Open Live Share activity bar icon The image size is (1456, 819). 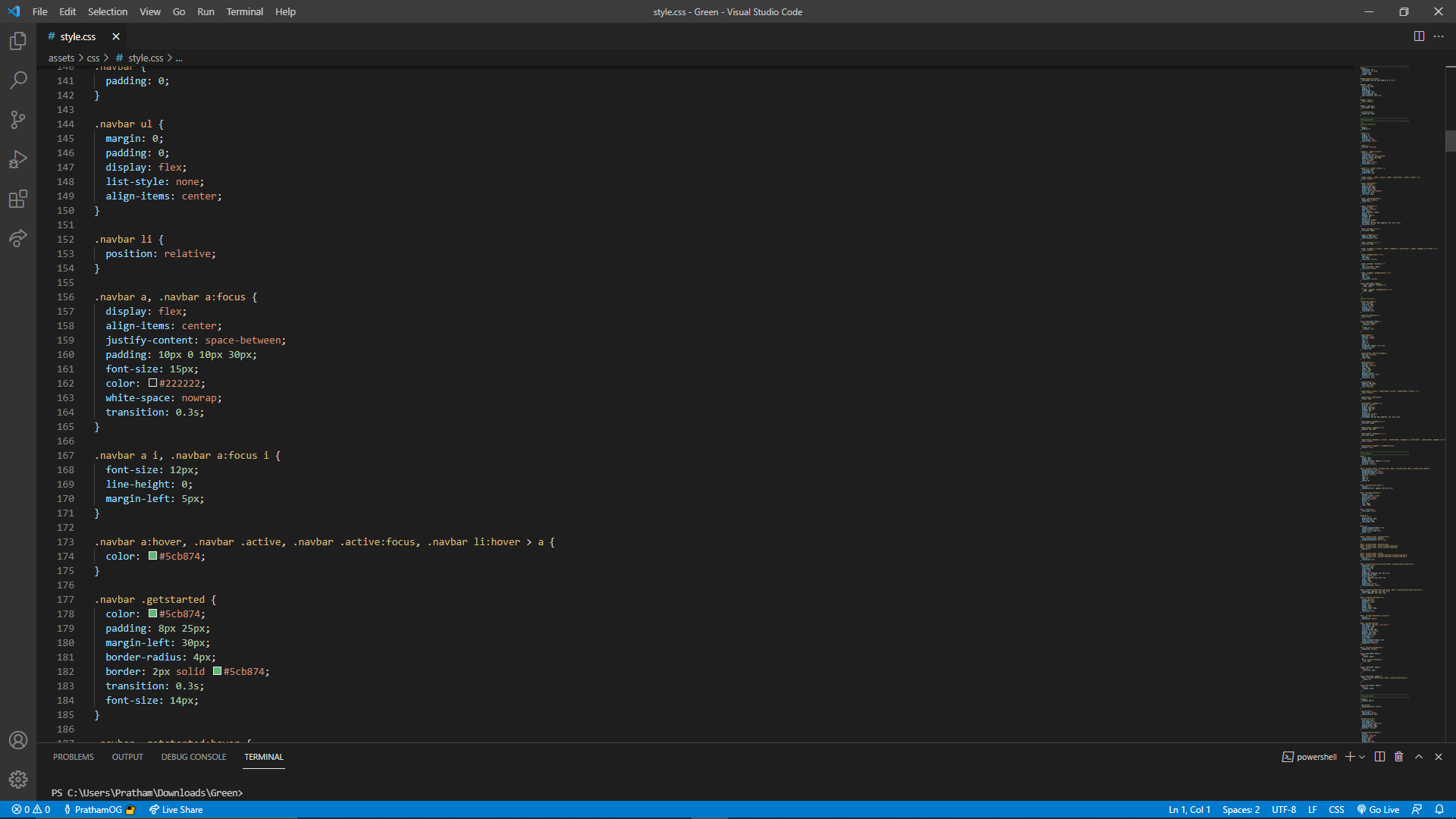(18, 238)
